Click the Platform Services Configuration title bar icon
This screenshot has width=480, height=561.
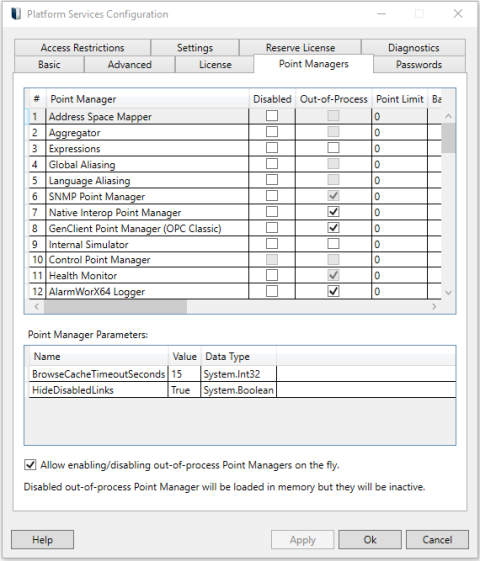tap(16, 14)
